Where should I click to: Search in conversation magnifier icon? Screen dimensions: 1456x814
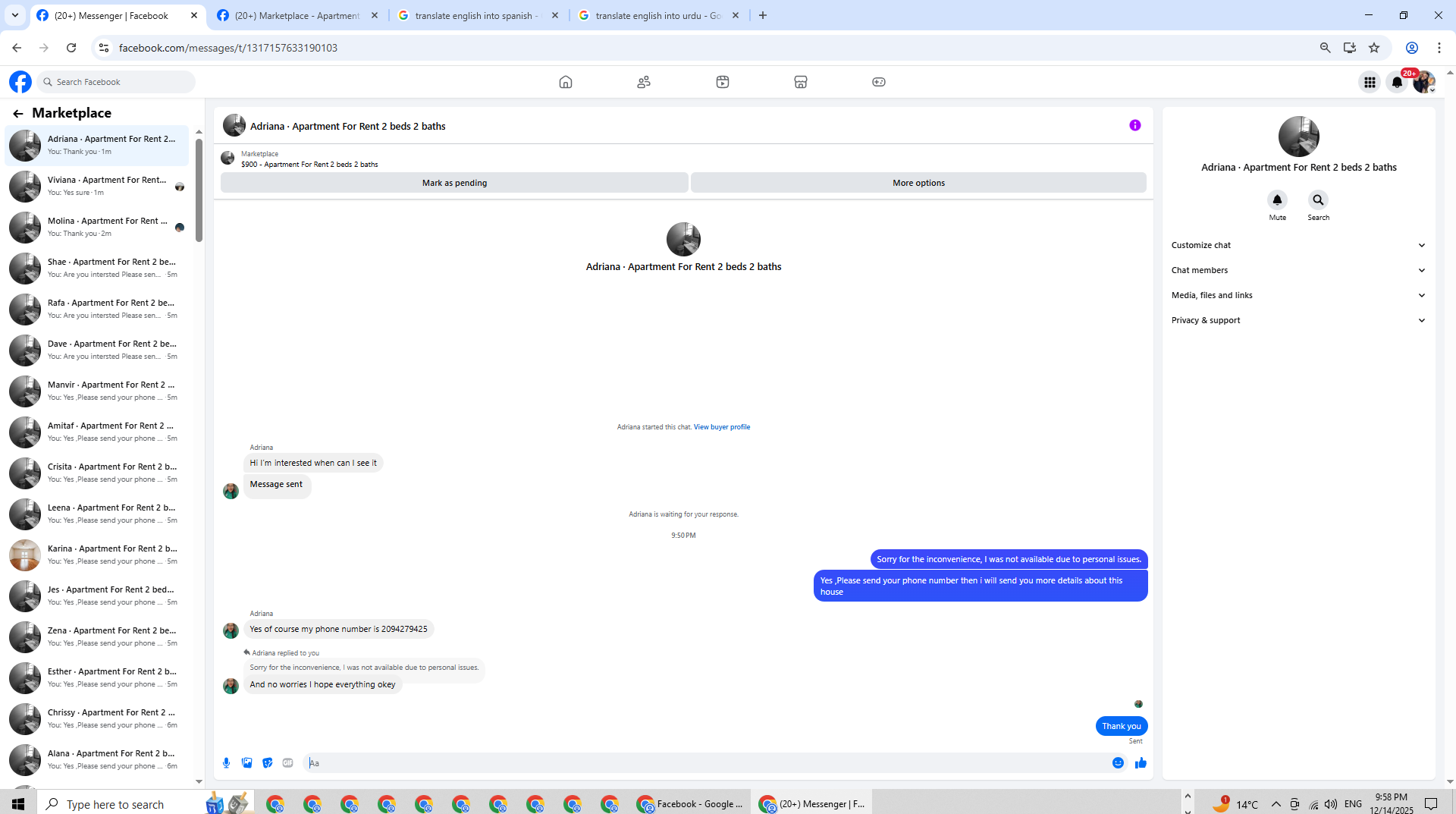[1318, 200]
